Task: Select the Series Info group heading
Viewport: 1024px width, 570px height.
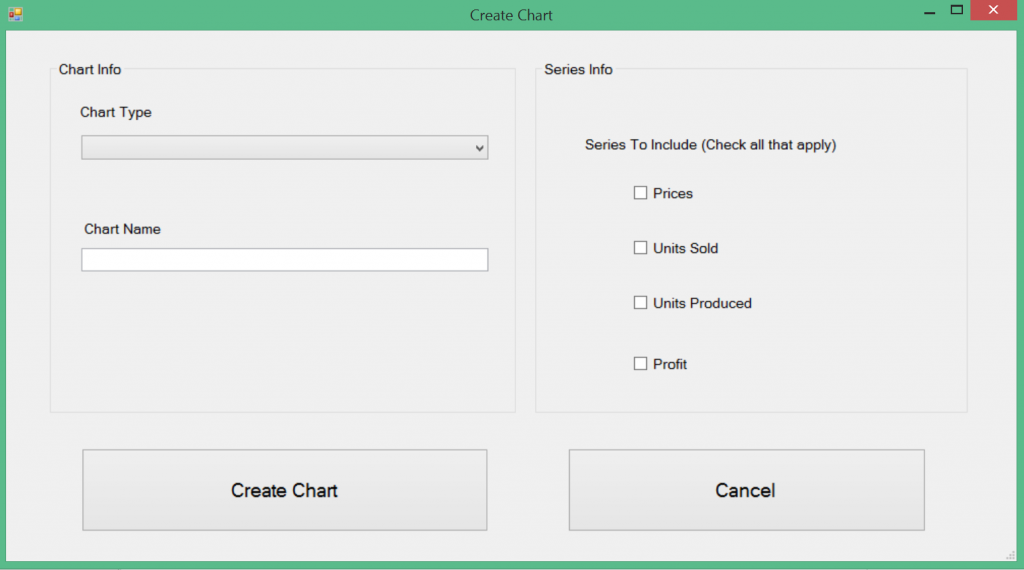Action: coord(578,69)
